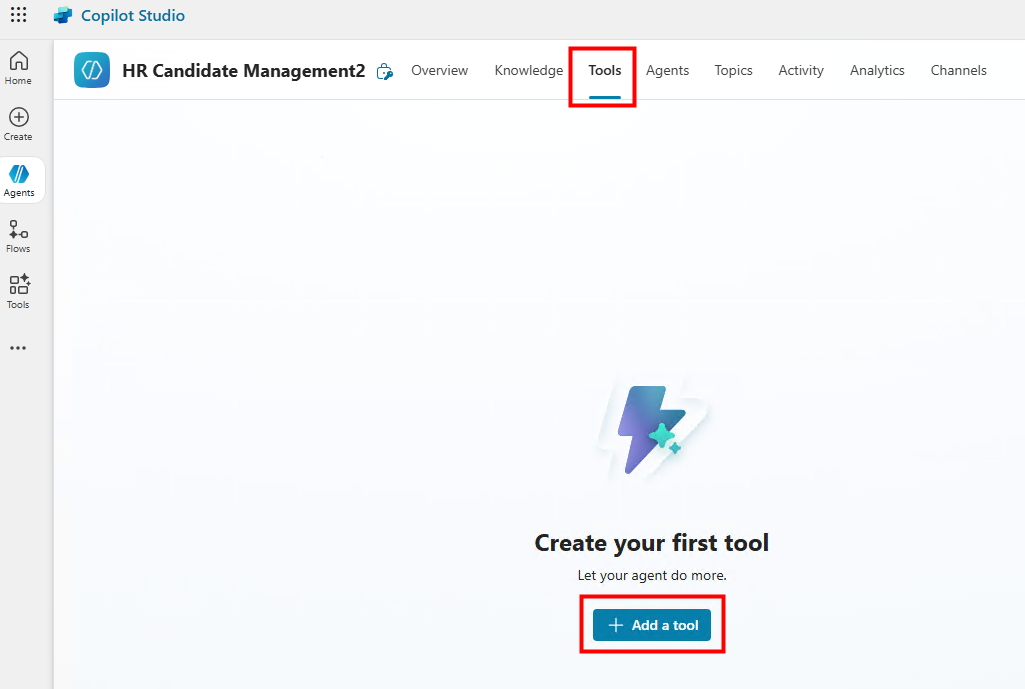View the Activity tab
Viewport: 1025px width, 689px height.
(801, 70)
